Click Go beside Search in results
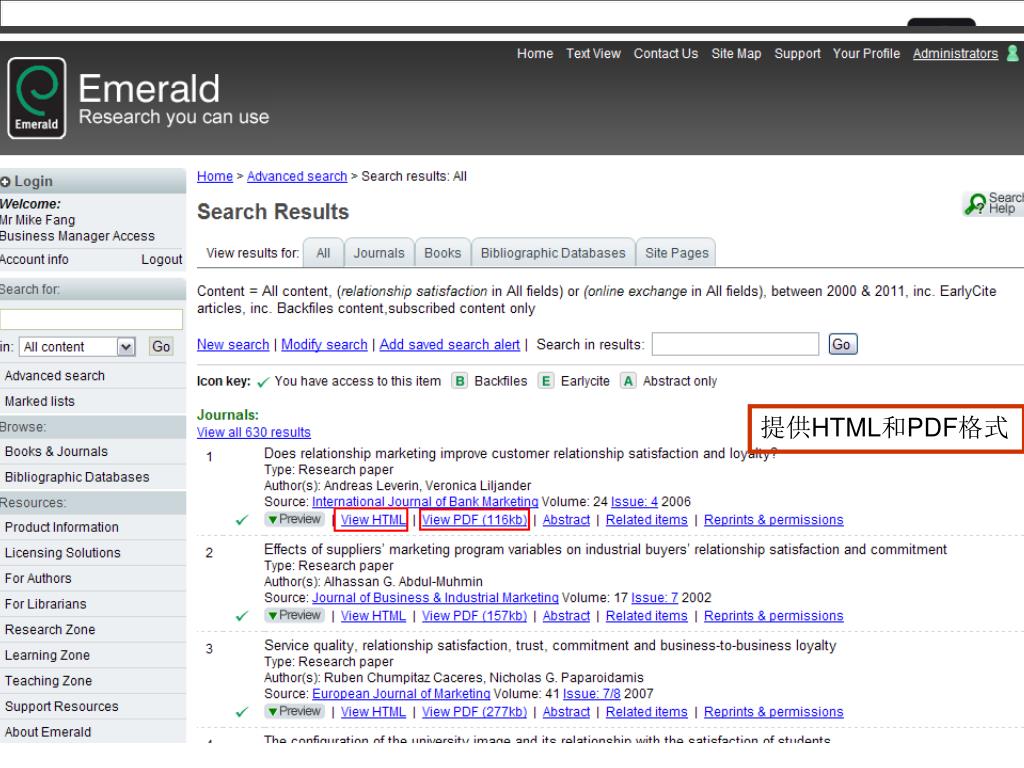1024x768 pixels. pyautogui.click(x=842, y=344)
